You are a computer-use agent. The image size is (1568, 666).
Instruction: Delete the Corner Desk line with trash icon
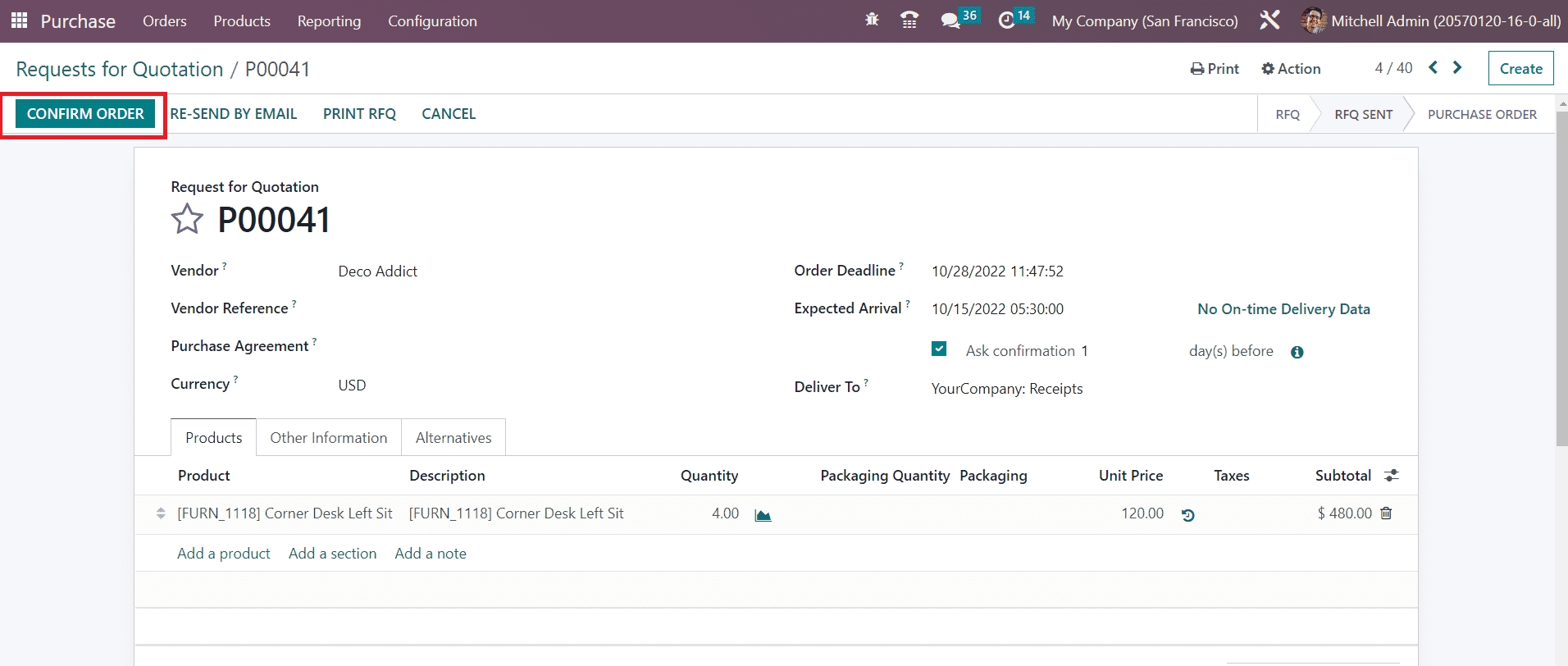pyautogui.click(x=1386, y=513)
